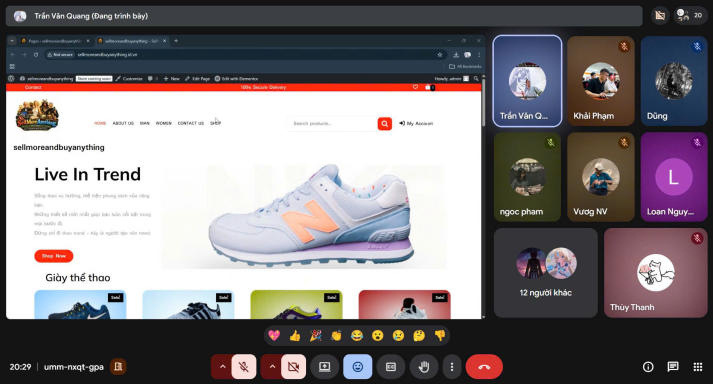Click the presentation vertical scrollbar
713x384 pixels.
483,196
